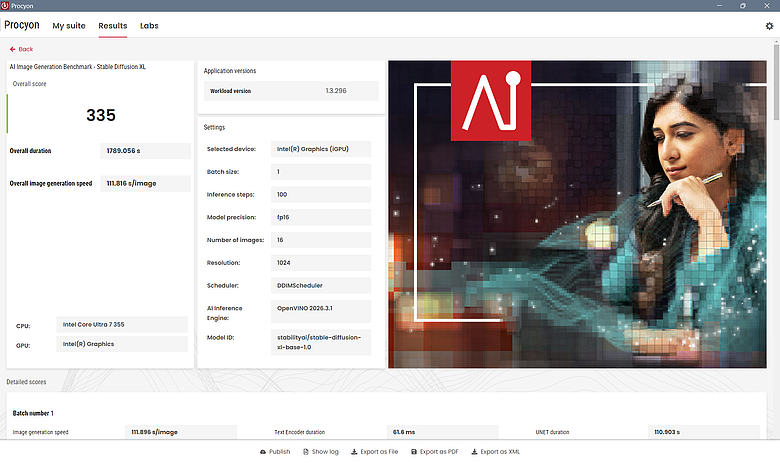
Task: Select the Results tab
Action: coord(112,26)
